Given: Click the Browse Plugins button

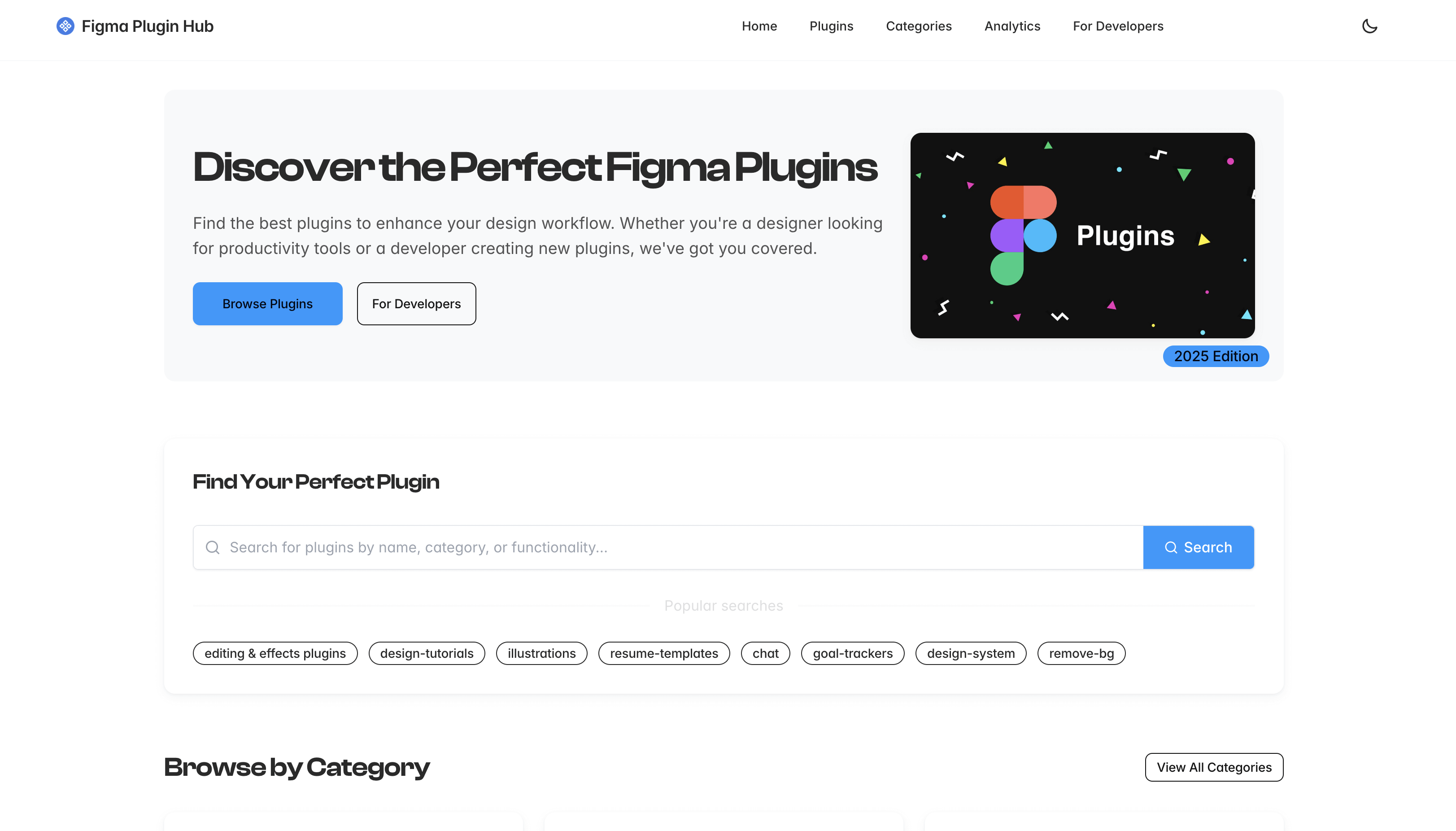Looking at the screenshot, I should point(267,303).
